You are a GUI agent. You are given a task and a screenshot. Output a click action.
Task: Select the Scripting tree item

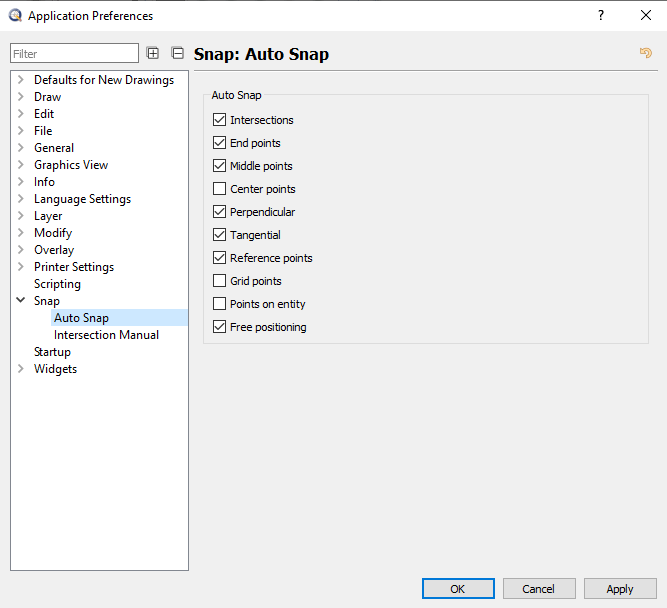click(x=57, y=284)
